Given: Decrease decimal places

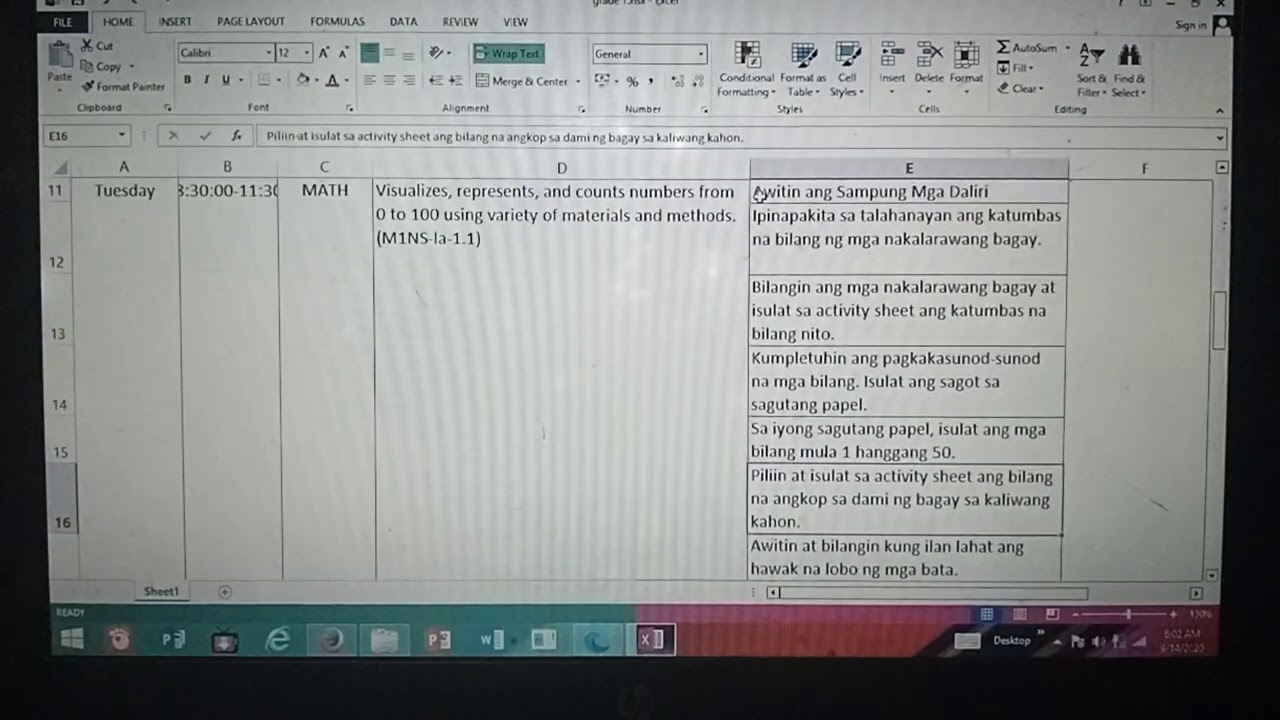Looking at the screenshot, I should pyautogui.click(x=696, y=82).
